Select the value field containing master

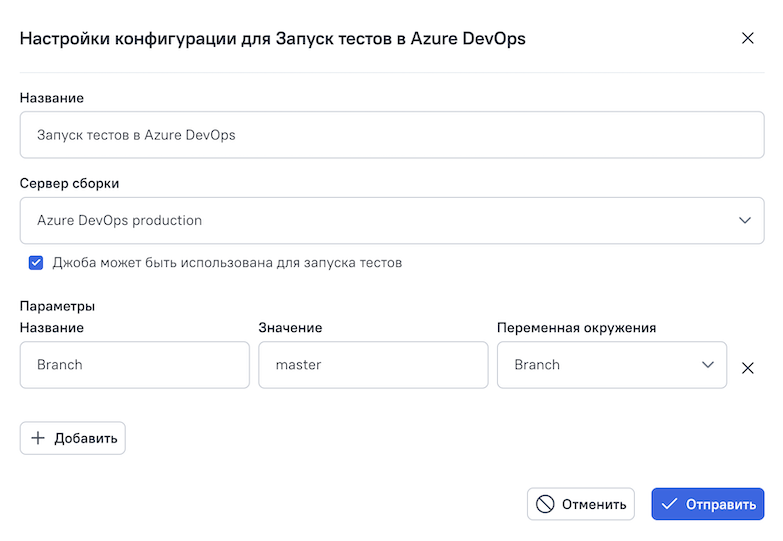coord(373,365)
